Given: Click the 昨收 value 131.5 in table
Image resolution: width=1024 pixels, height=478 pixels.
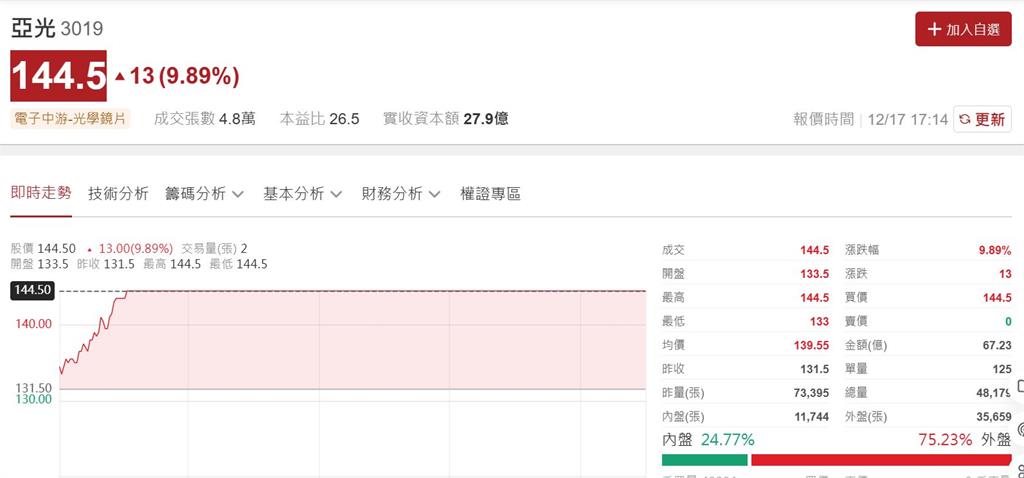Looking at the screenshot, I should (x=815, y=369).
